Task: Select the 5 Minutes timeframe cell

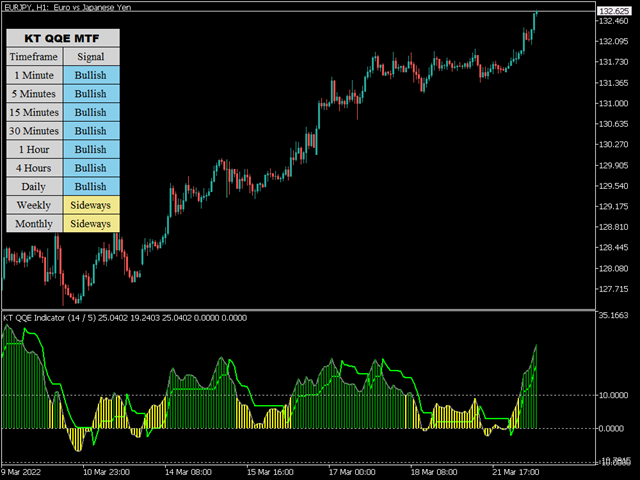Action: point(34,94)
